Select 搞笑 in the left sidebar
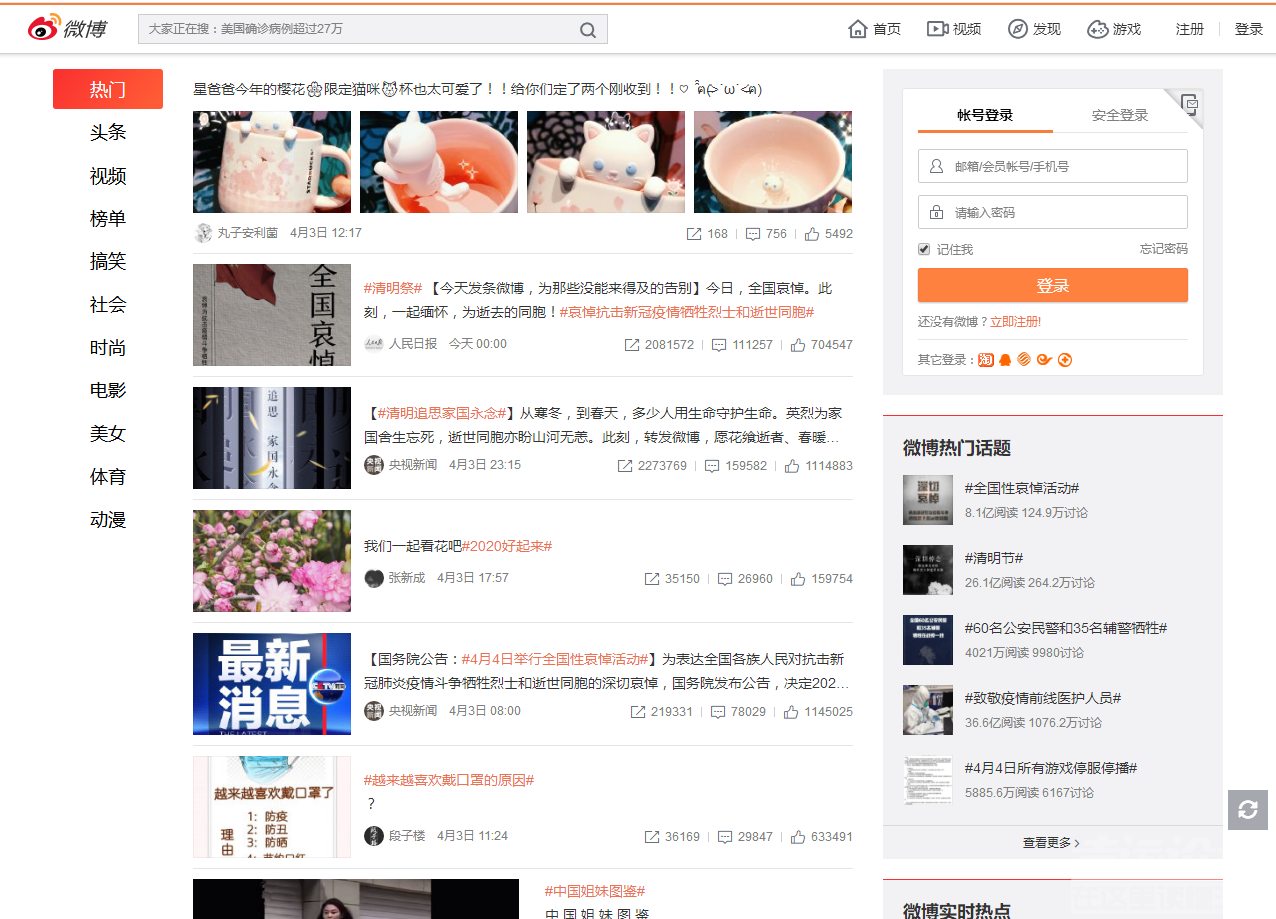Screen dimensions: 1276x919 pos(107,261)
